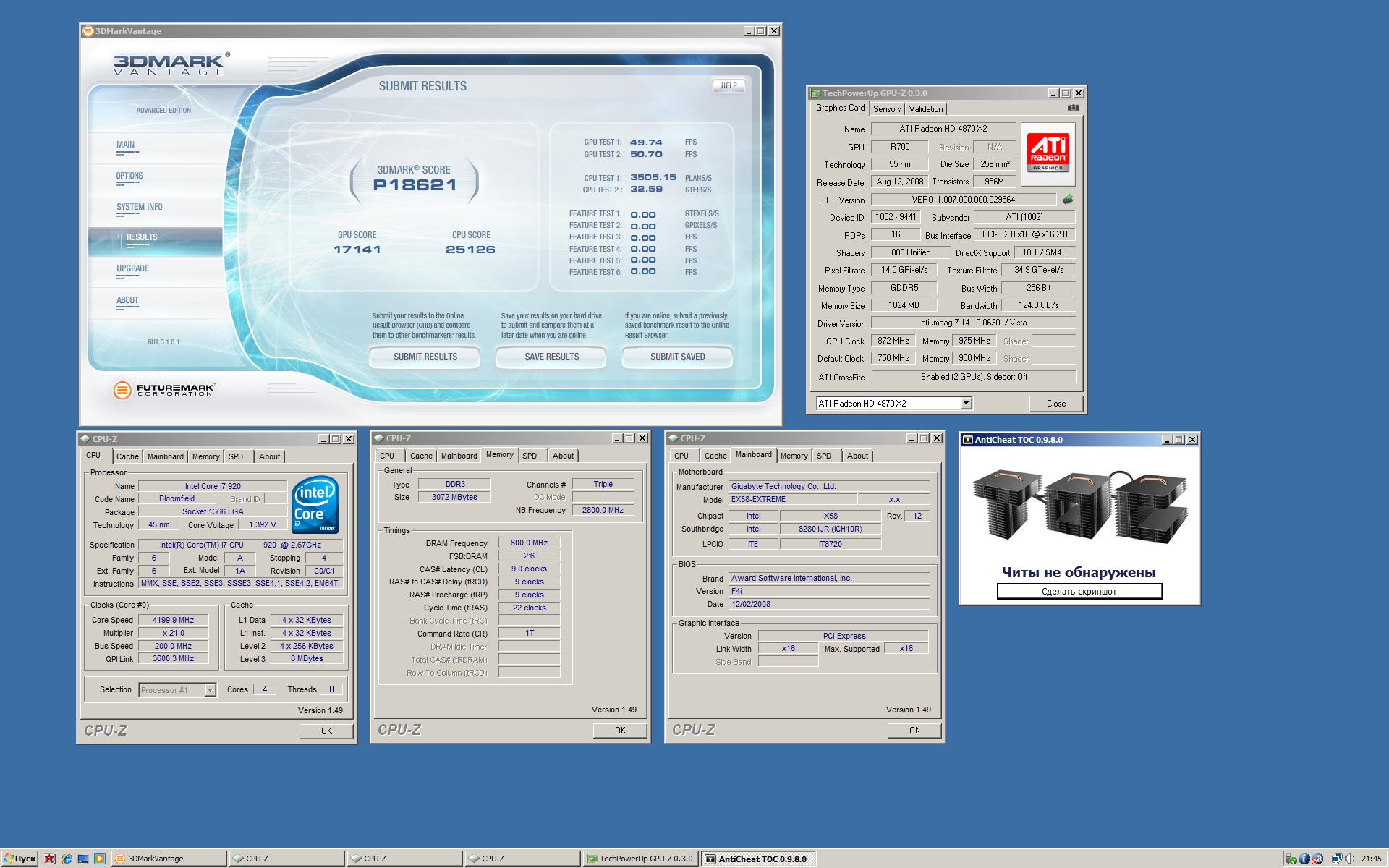The width and height of the screenshot is (1389, 868).
Task: Click the 3DMark Vantage title logo
Action: tap(171, 63)
